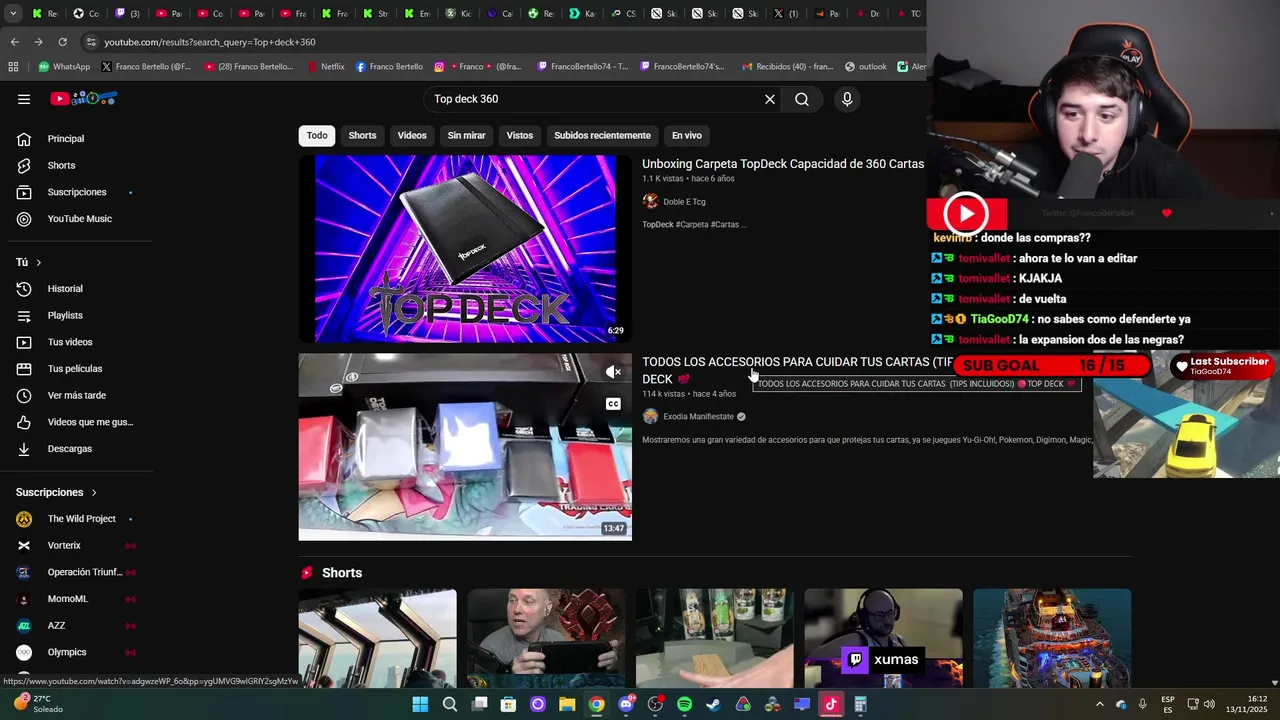Expand the Tú section chevron
Image resolution: width=1280 pixels, height=720 pixels.
(x=39, y=262)
